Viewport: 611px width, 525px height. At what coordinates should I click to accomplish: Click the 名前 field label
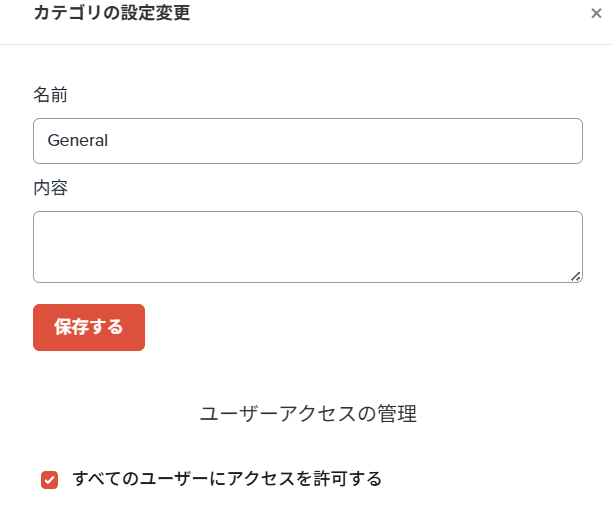click(51, 95)
